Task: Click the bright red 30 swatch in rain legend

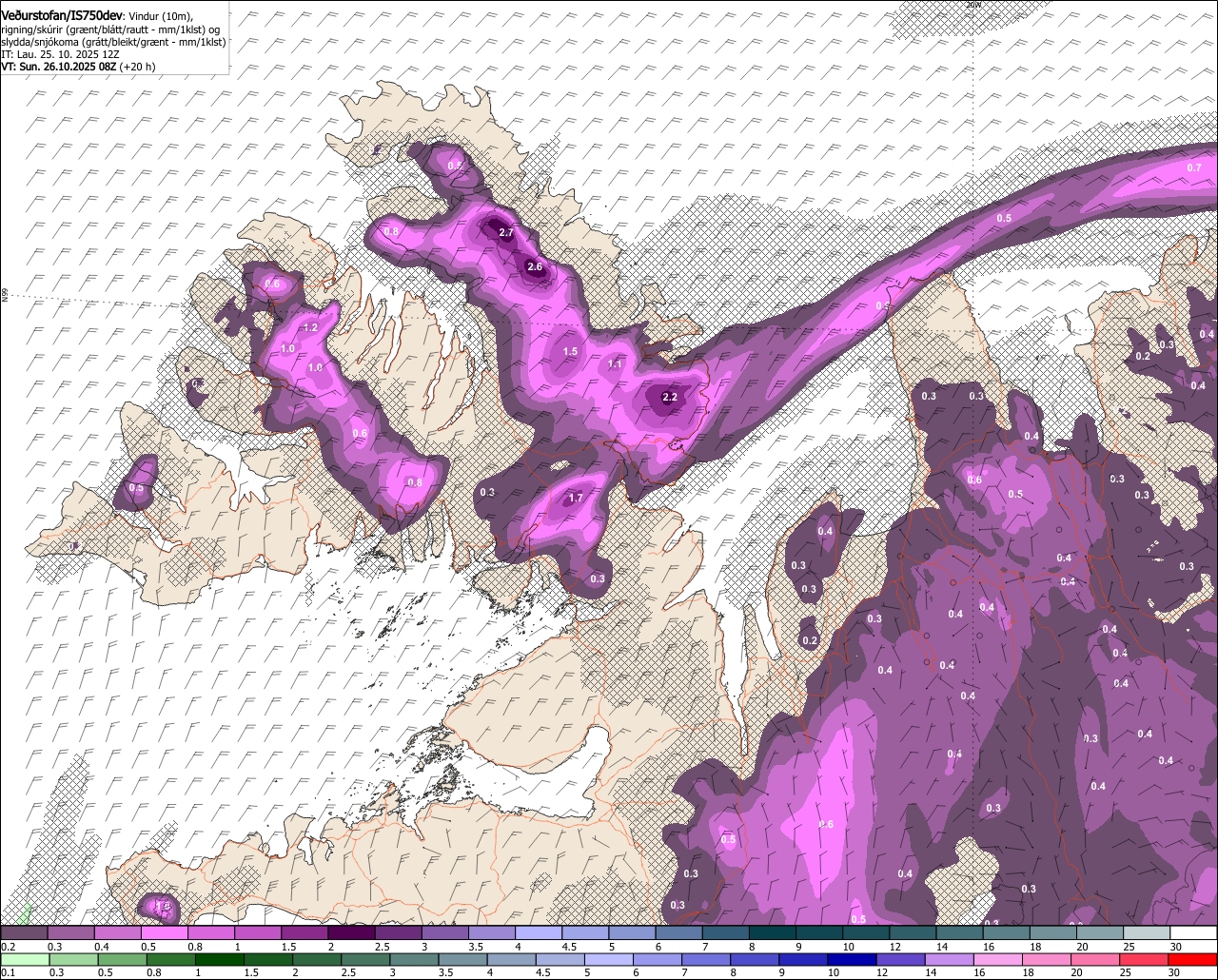Action: coord(1193,959)
